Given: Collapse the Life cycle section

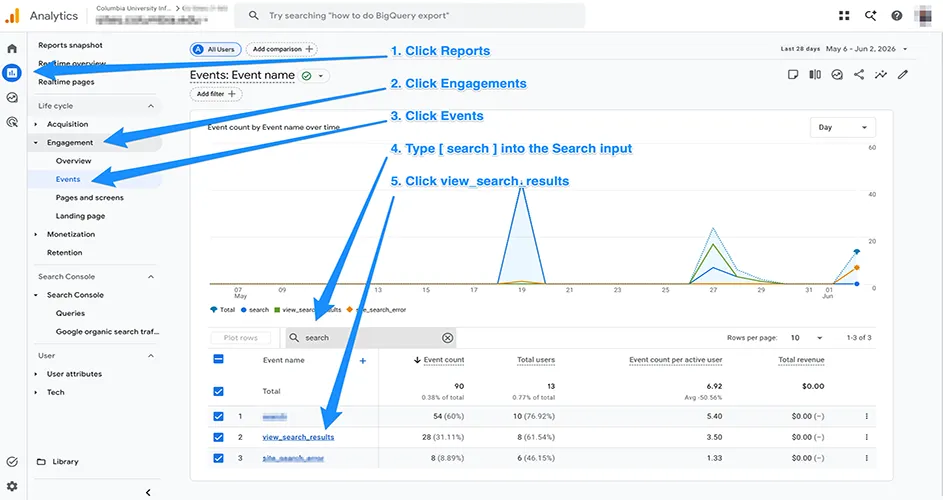Looking at the screenshot, I should click(x=151, y=106).
